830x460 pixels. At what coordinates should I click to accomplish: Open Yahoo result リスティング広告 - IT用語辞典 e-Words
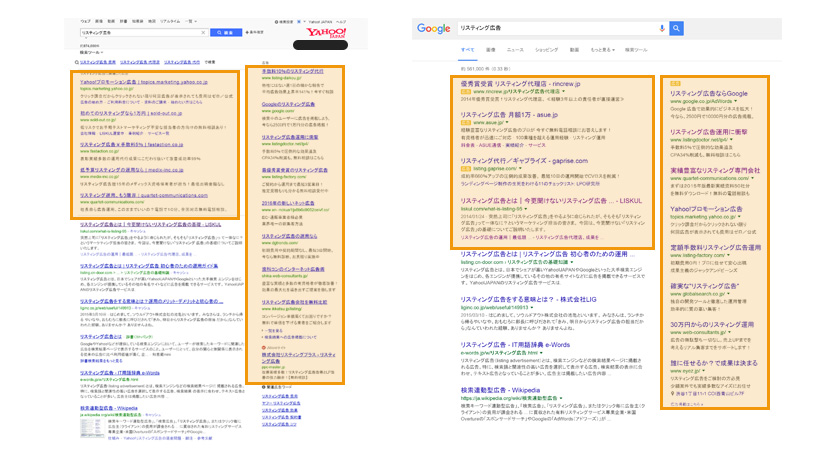coord(120,373)
